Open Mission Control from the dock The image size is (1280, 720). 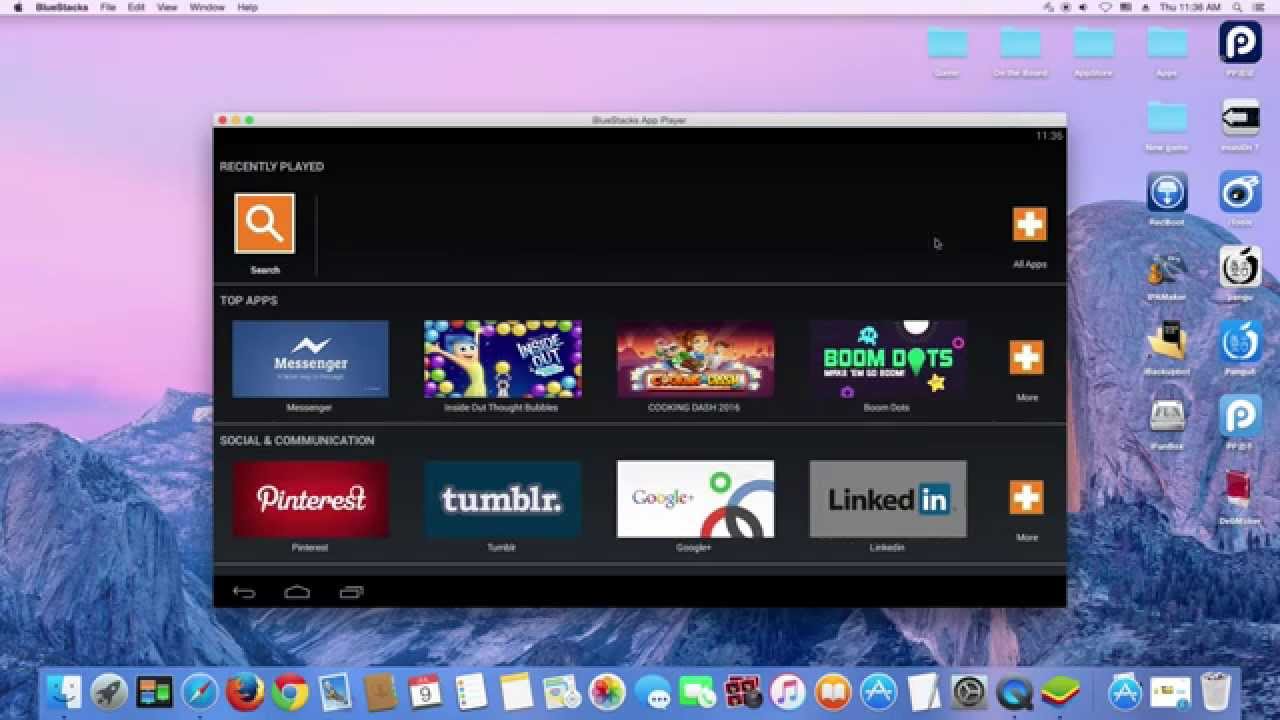(x=154, y=692)
